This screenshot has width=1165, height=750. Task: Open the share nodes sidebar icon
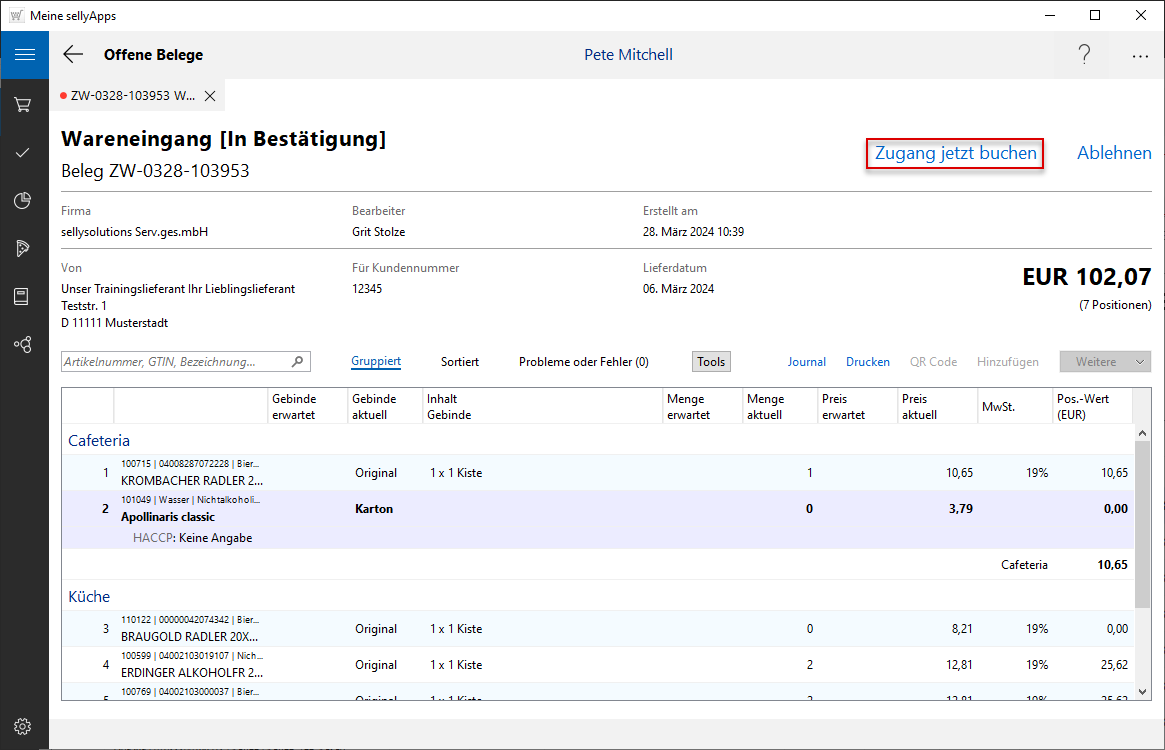[x=24, y=345]
